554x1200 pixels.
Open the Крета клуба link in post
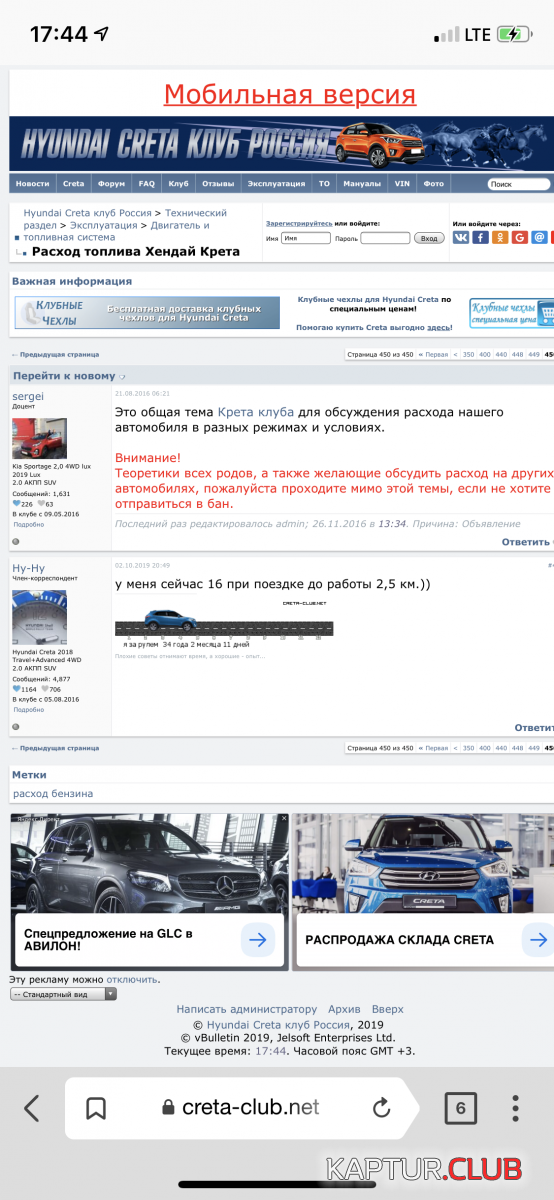tap(255, 412)
